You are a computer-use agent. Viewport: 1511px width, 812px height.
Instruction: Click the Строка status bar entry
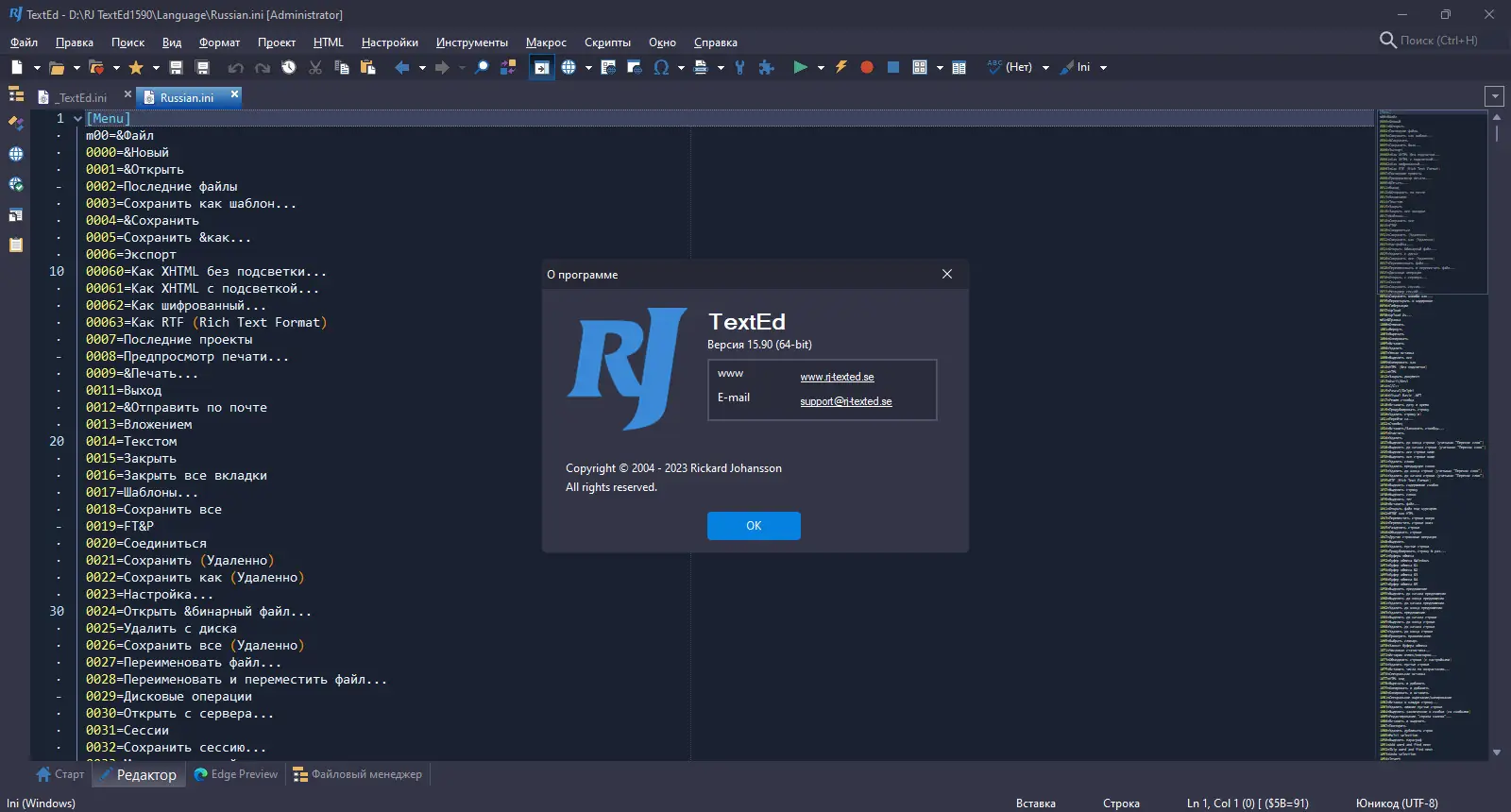1121,804
